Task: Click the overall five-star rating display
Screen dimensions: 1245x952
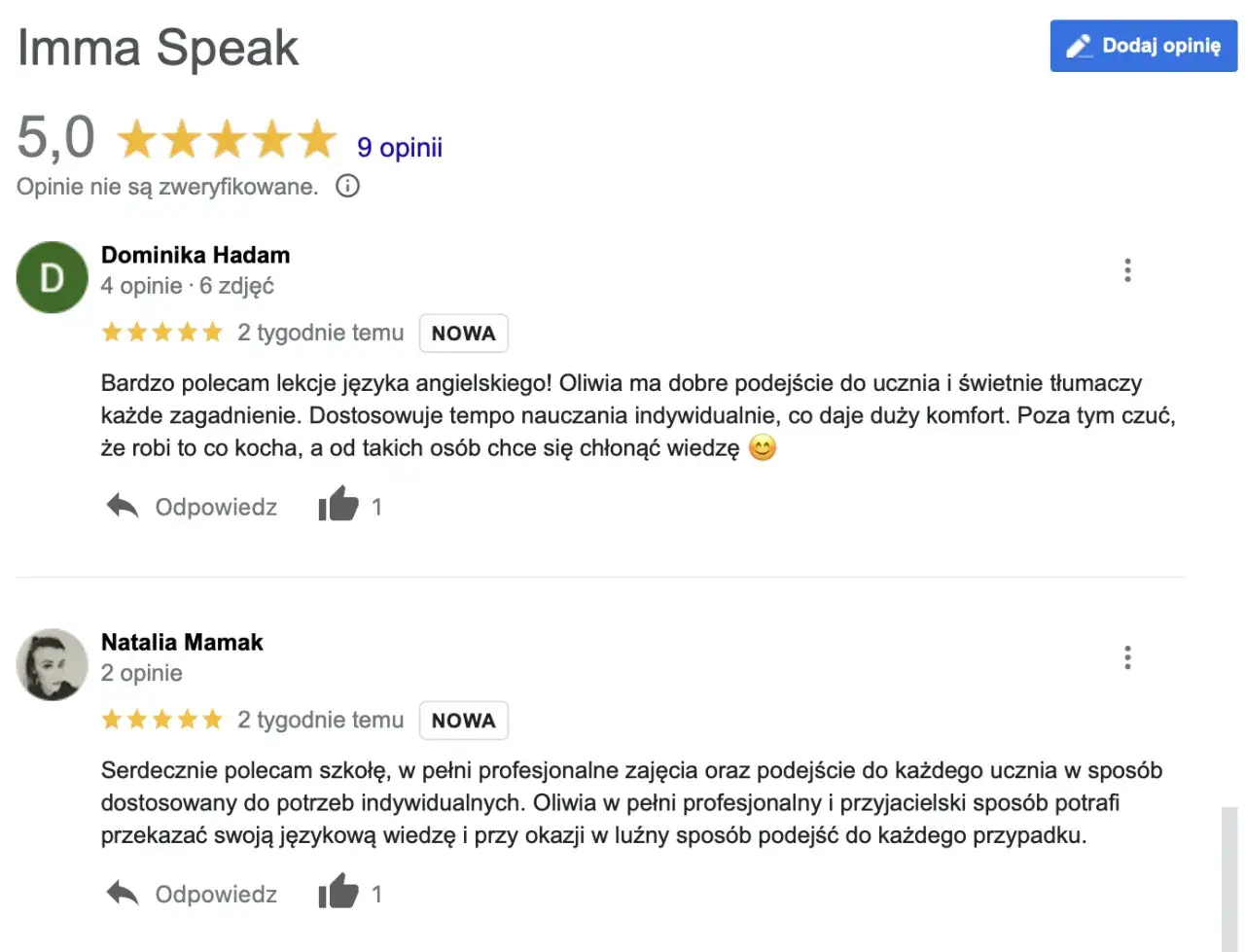Action: (227, 139)
